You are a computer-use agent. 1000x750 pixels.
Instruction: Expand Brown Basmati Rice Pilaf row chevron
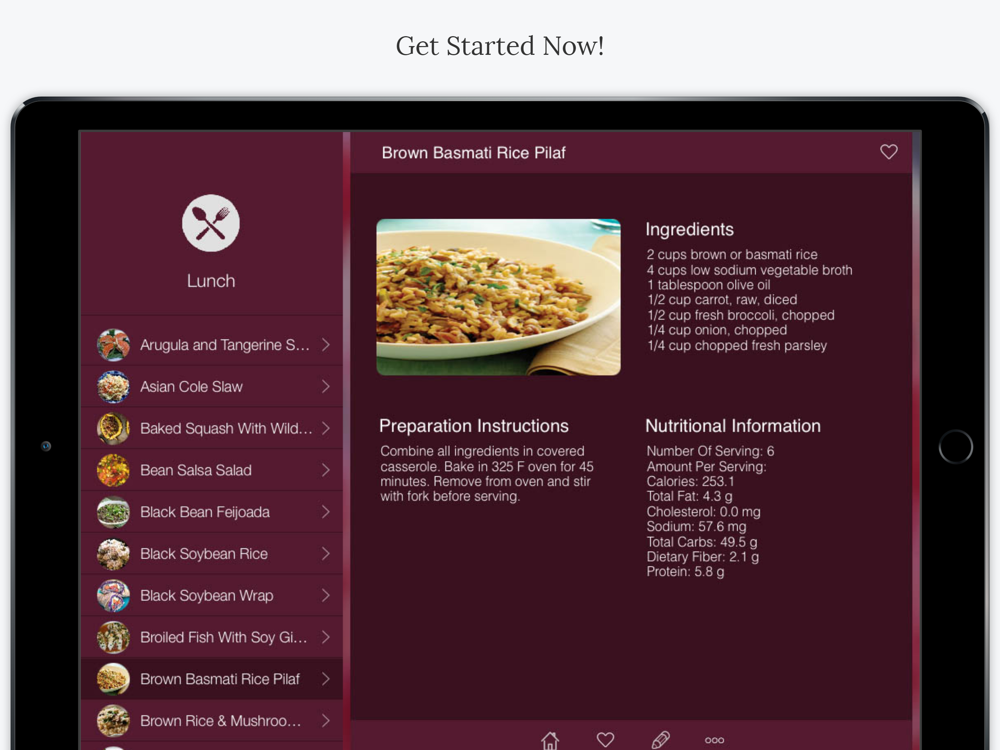(x=326, y=679)
